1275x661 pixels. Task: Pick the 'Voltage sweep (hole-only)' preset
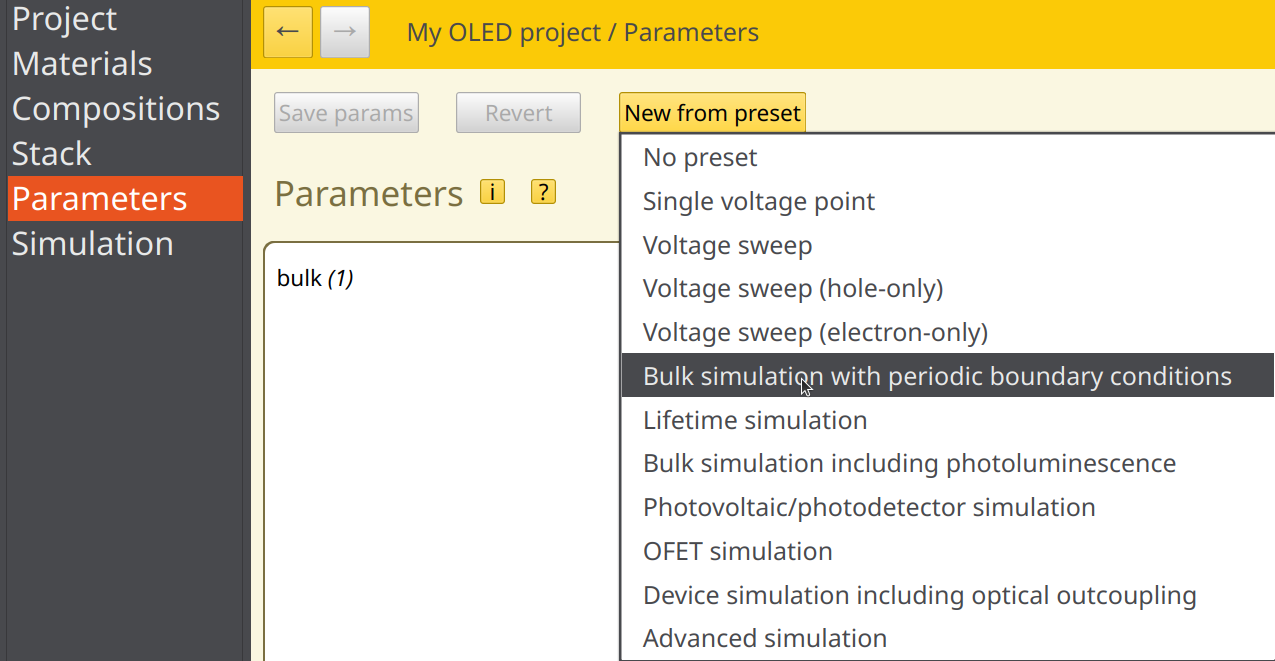[x=792, y=289]
